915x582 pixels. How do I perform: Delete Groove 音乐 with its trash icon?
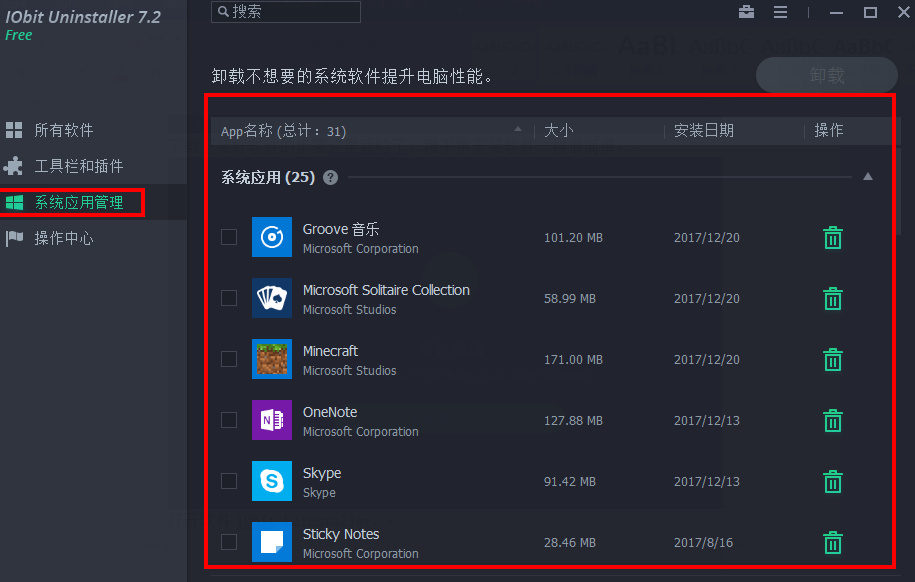[x=833, y=238]
